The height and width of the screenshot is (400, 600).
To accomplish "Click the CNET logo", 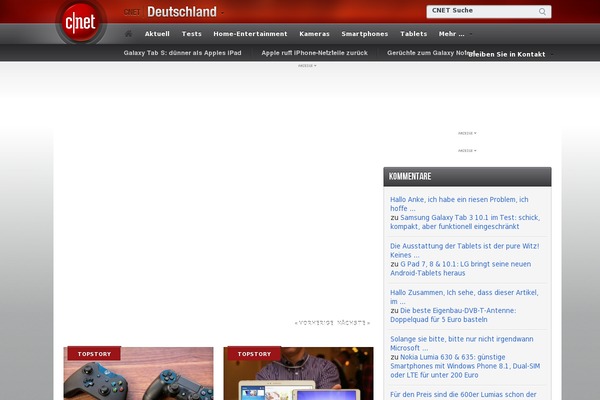I will point(81,22).
